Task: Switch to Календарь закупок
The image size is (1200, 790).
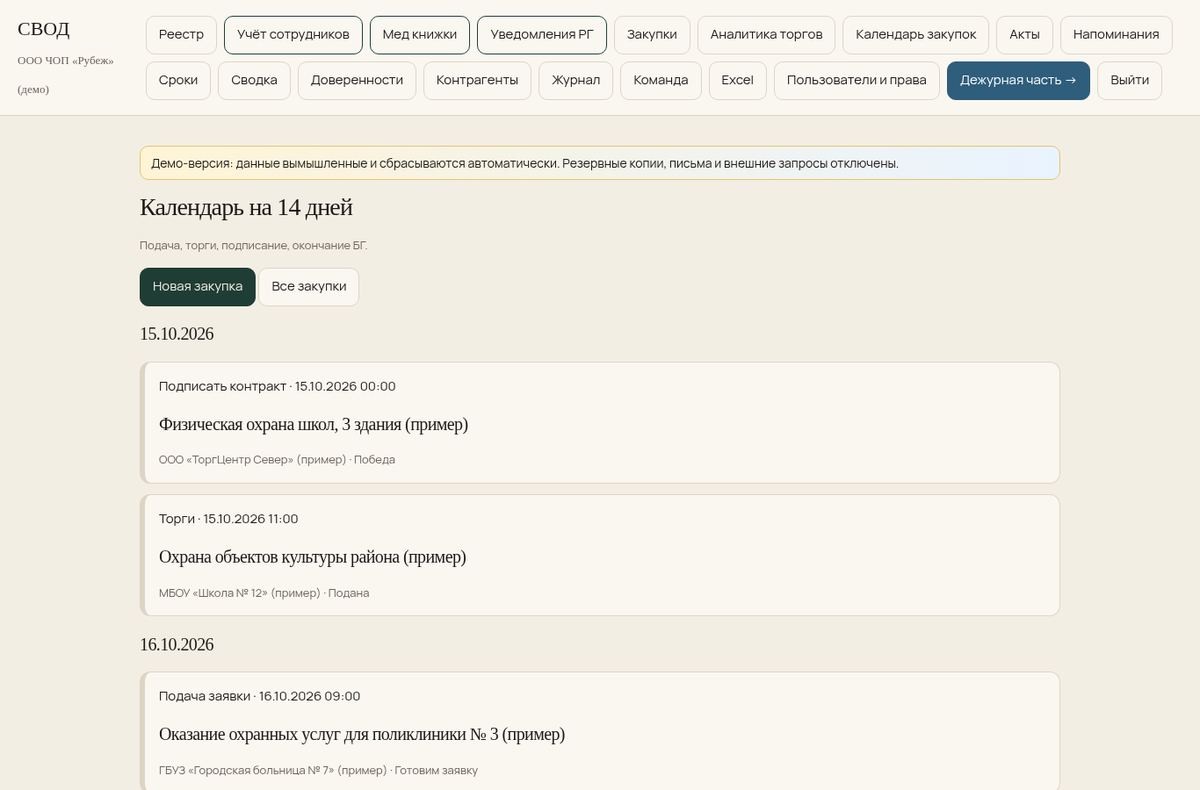Action: (916, 35)
